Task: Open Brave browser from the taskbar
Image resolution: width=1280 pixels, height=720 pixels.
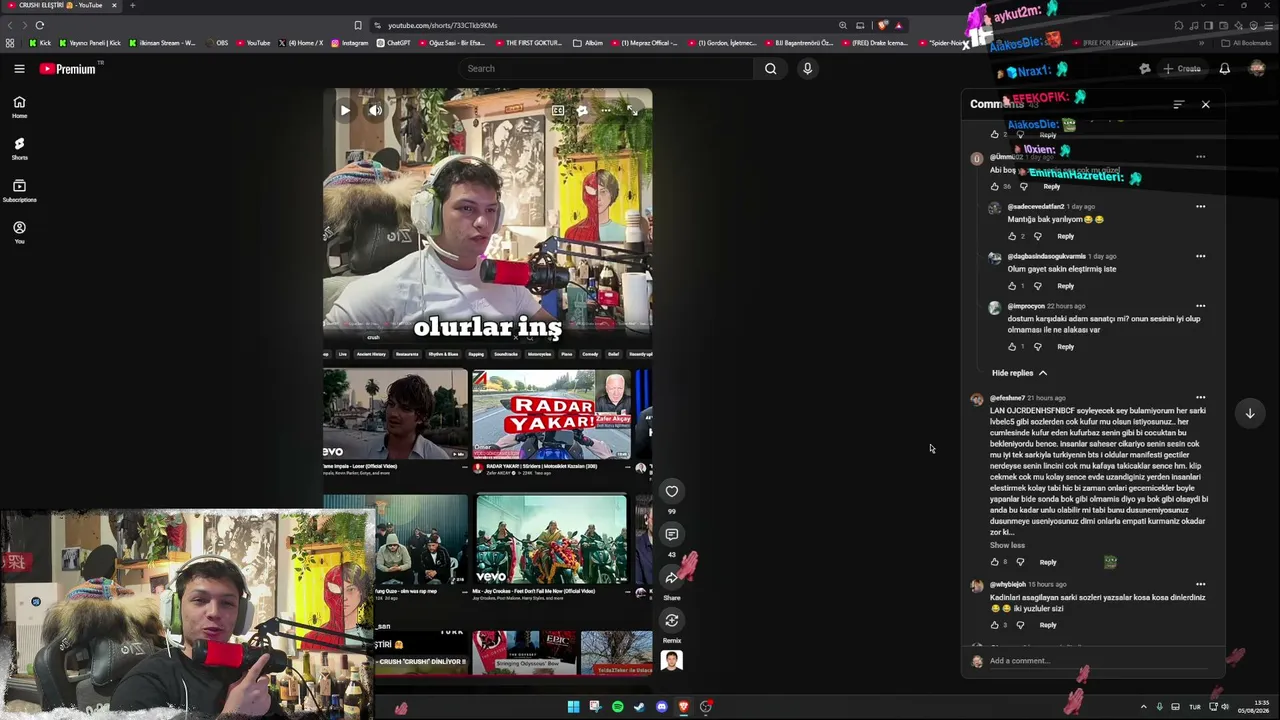Action: (x=683, y=707)
